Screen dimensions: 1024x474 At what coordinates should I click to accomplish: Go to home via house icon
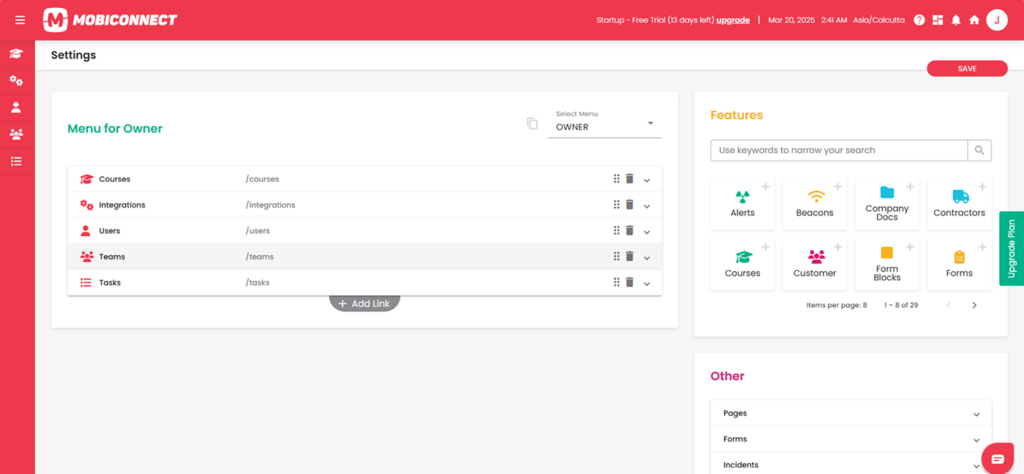(x=974, y=20)
